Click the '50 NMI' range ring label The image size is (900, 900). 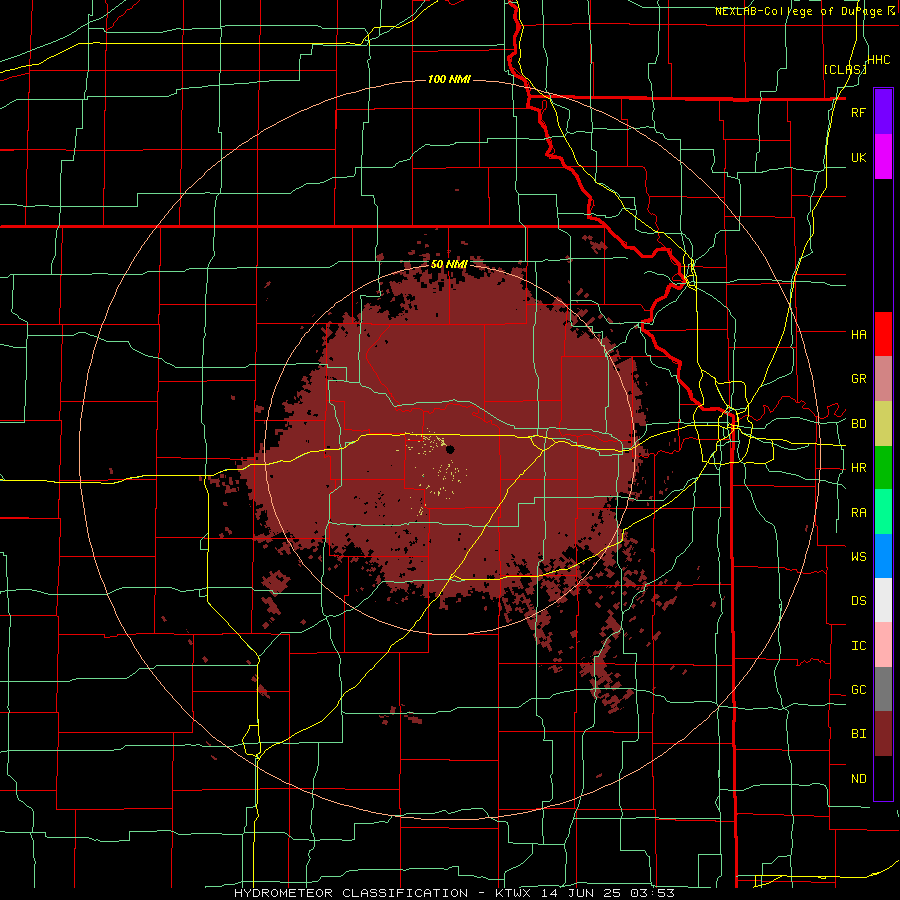coord(449,264)
